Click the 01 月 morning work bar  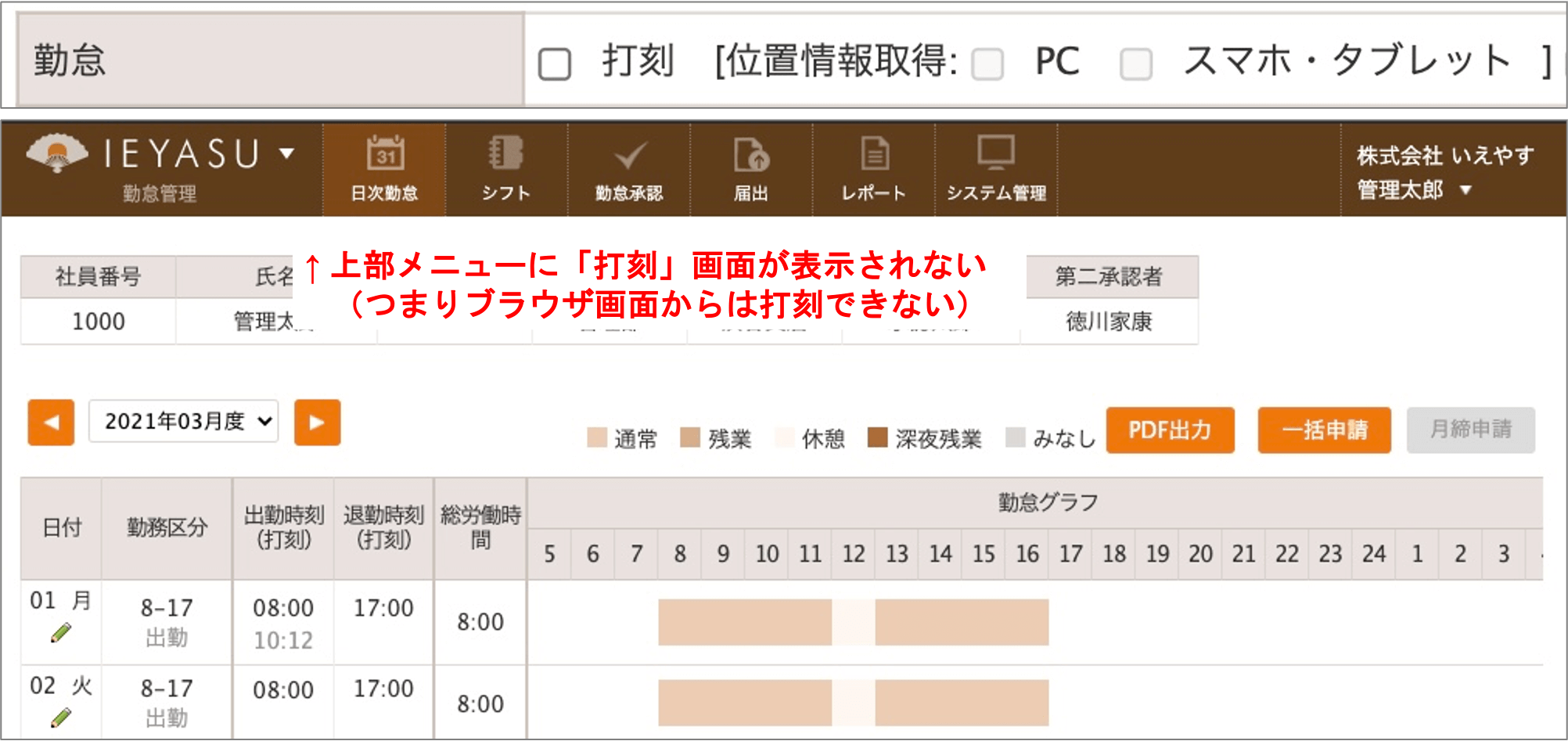click(745, 622)
